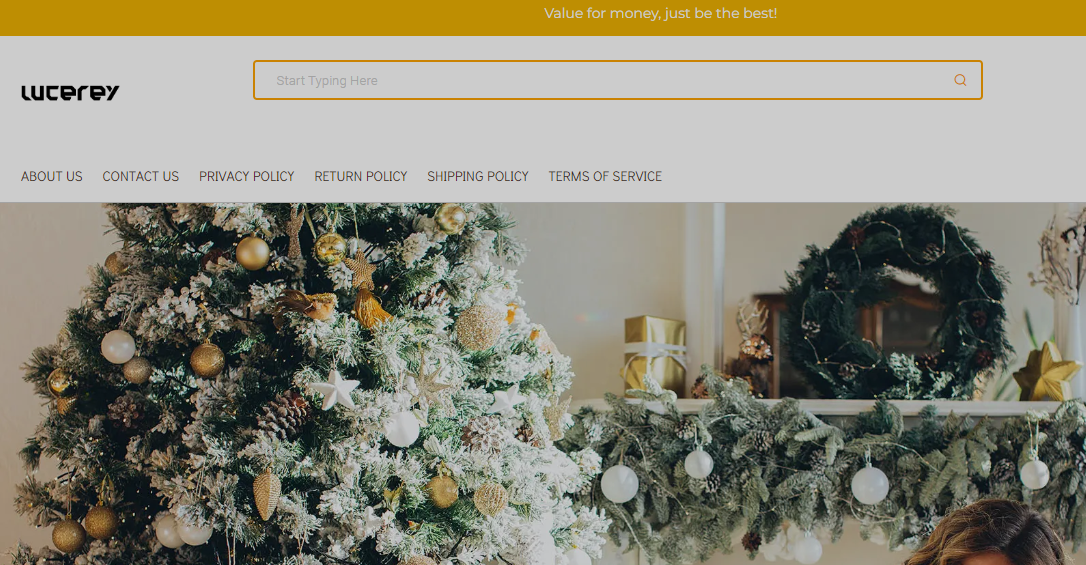1086x565 pixels.
Task: Click the green wreath in the banner
Action: [897, 301]
